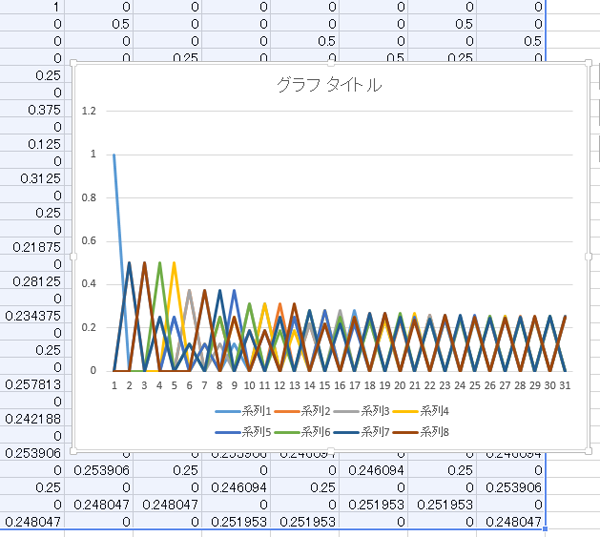
Task: Click the x-axis label 25
Action: [475, 385]
